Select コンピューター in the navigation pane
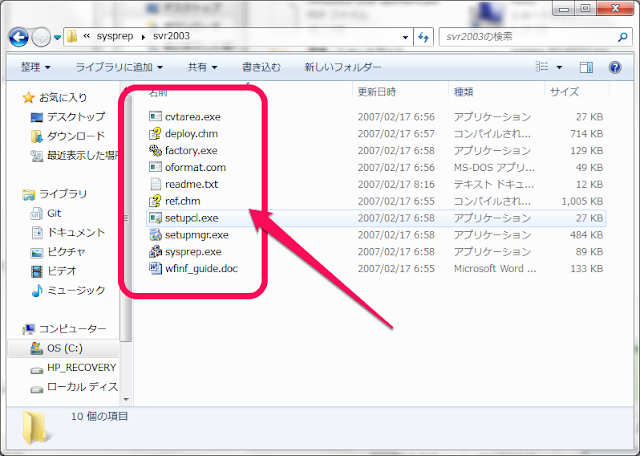640x456 pixels. pyautogui.click(x=73, y=329)
